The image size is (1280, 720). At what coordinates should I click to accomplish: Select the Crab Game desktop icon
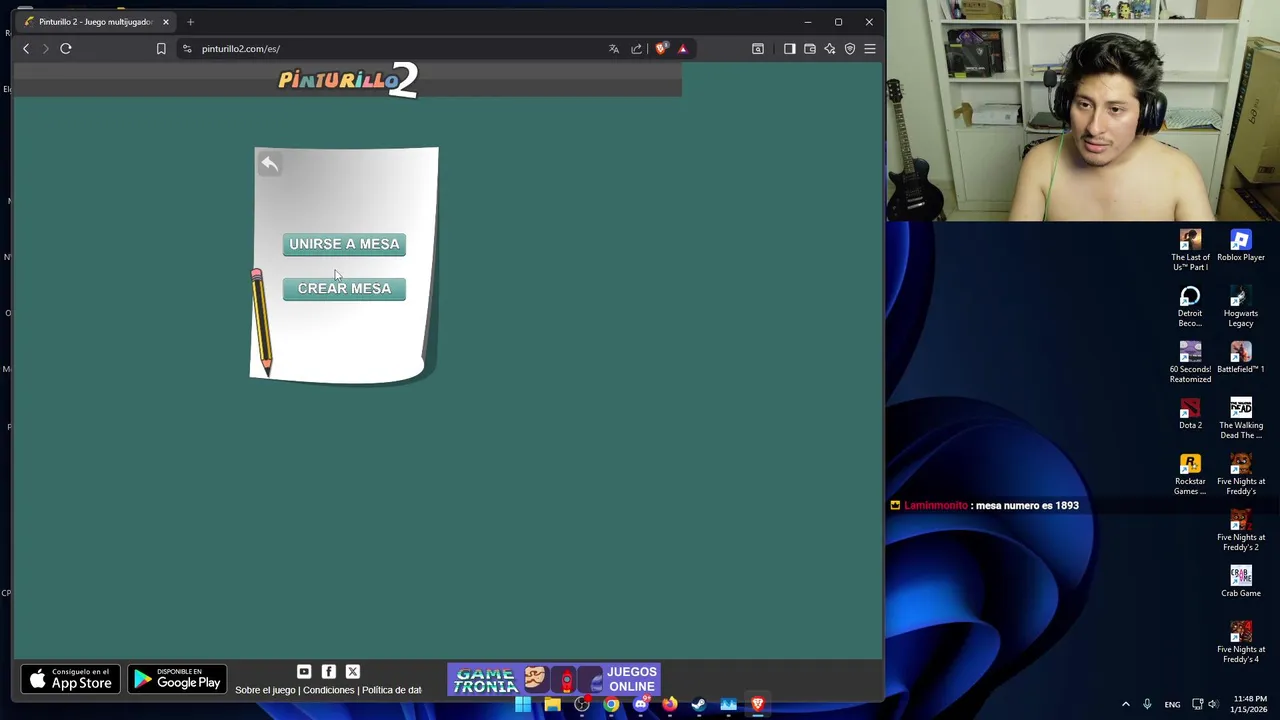point(1241,582)
